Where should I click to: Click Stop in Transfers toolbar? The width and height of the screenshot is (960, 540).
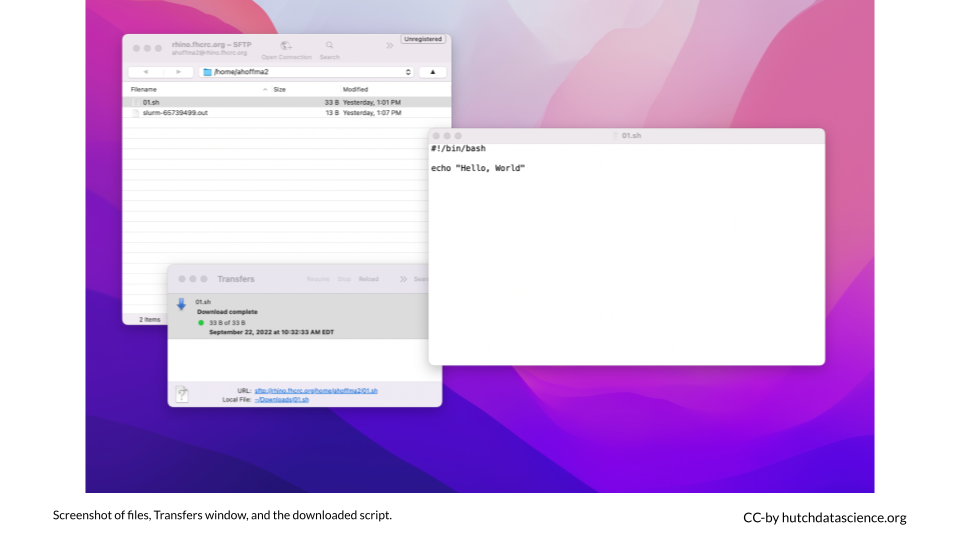click(344, 279)
